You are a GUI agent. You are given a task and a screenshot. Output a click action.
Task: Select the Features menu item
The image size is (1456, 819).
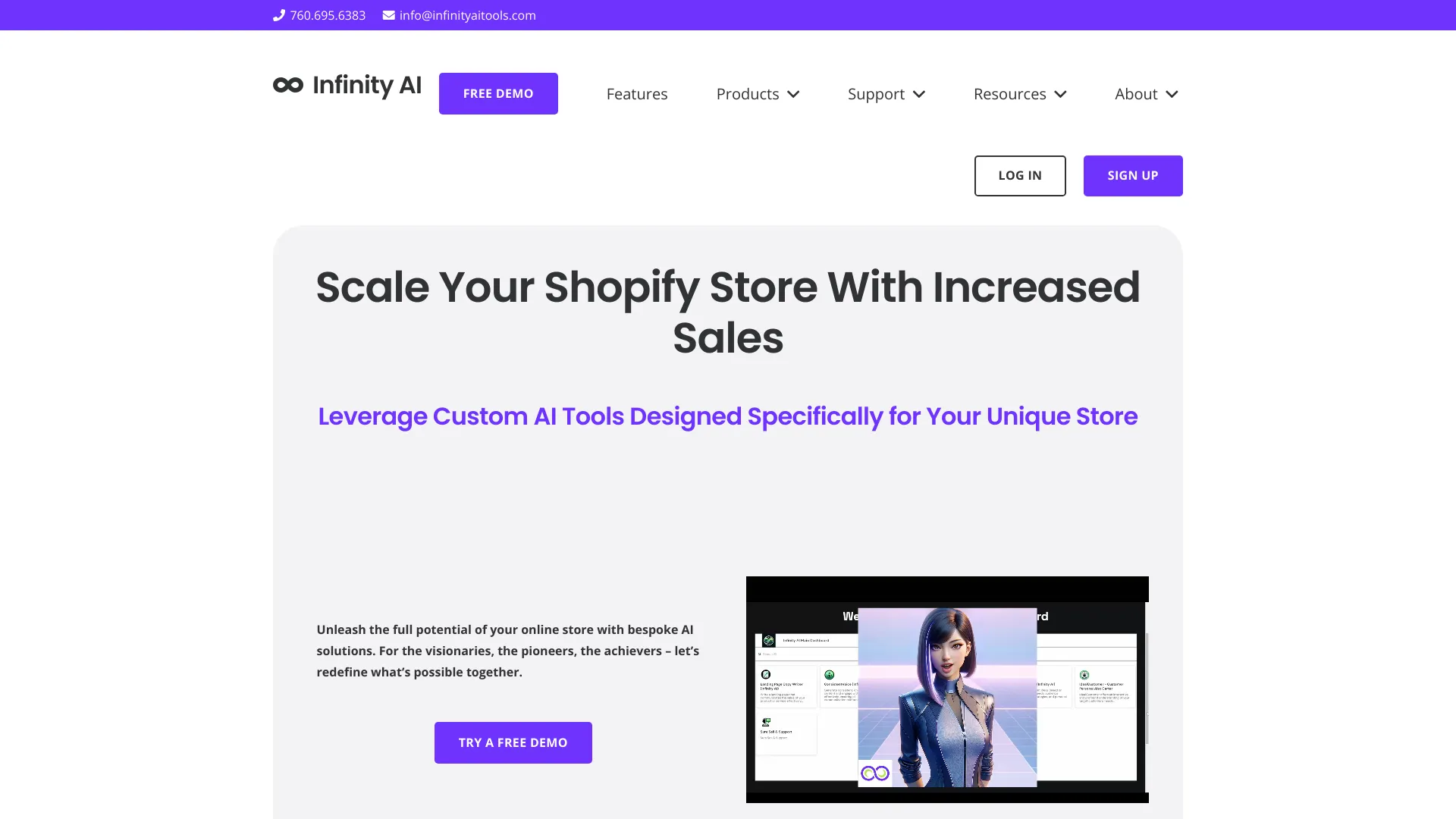(x=636, y=93)
